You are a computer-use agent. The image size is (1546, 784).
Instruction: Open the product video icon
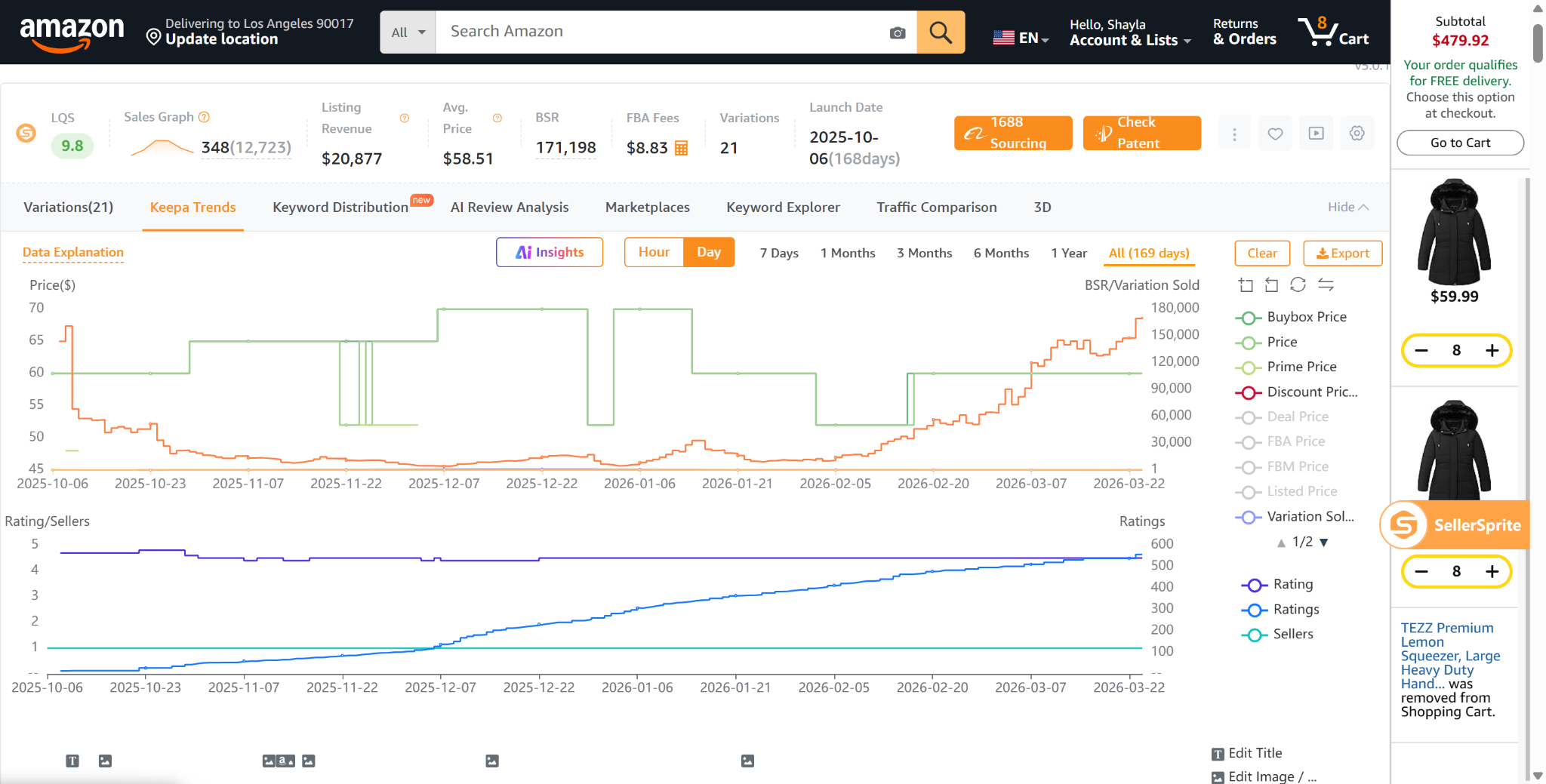click(1317, 133)
